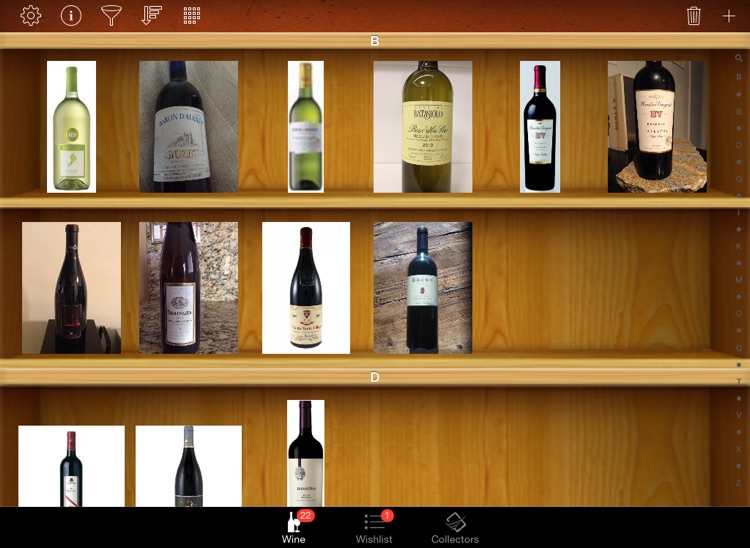Switch to the Wishlist tab
This screenshot has width=750, height=548.
click(374, 528)
